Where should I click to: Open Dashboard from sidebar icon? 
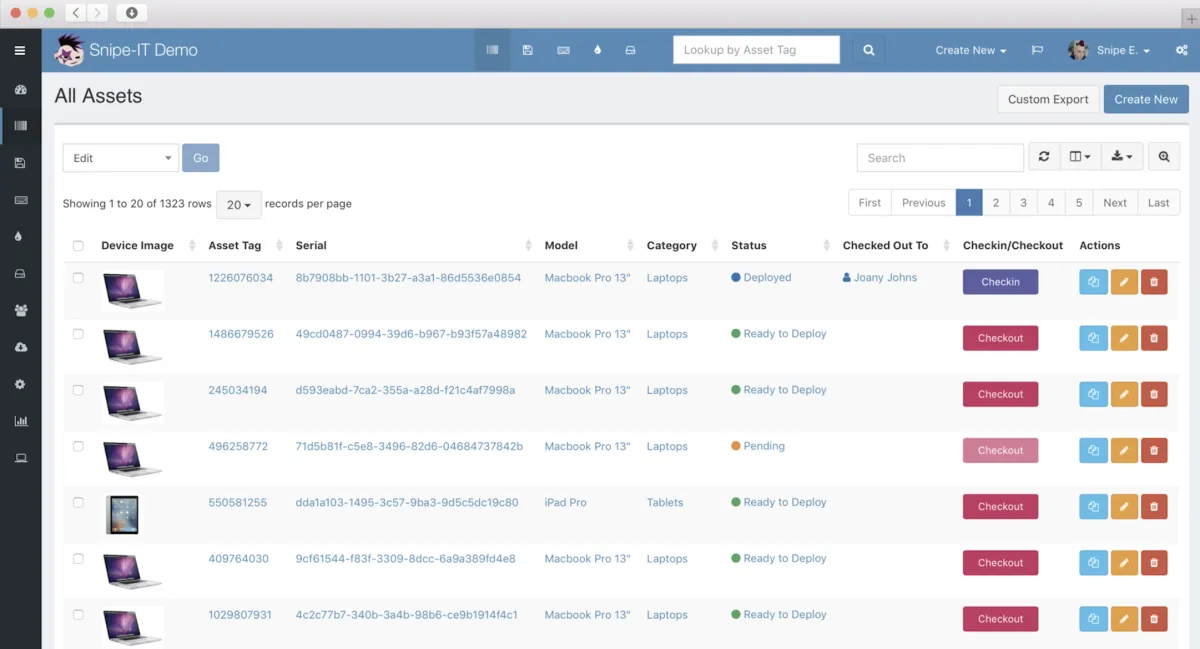pyautogui.click(x=20, y=89)
